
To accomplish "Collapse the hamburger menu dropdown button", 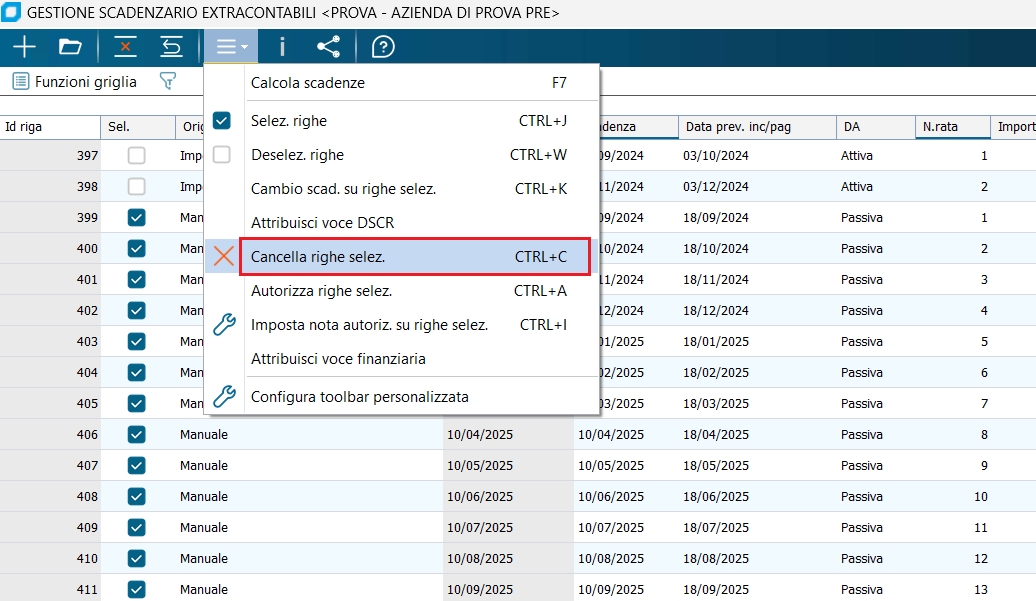I will [x=231, y=47].
